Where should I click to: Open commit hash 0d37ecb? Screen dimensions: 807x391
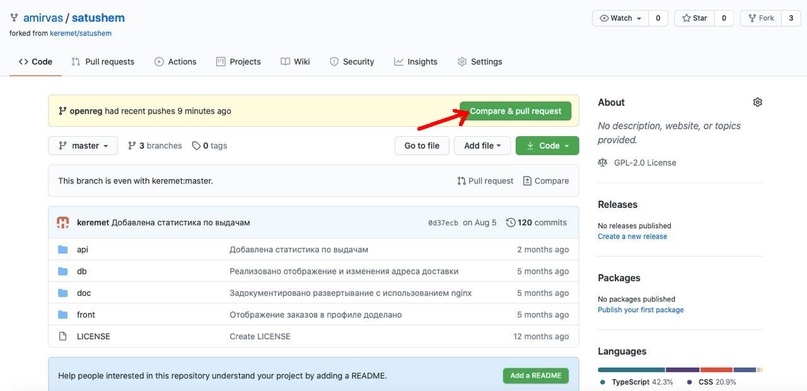[x=443, y=223]
